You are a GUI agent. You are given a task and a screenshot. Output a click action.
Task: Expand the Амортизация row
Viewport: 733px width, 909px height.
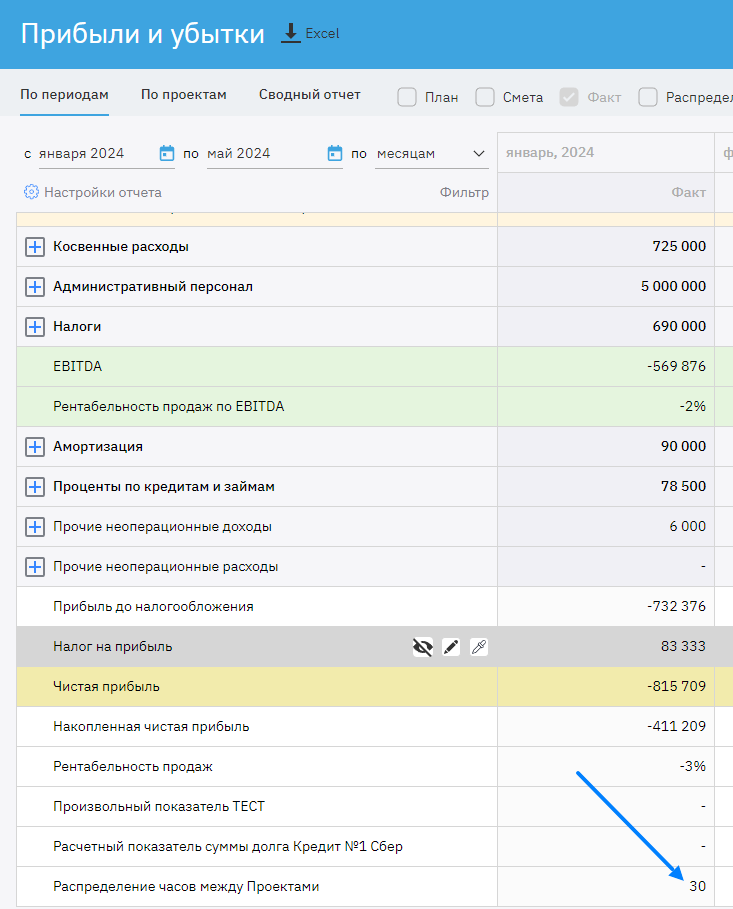(35, 447)
